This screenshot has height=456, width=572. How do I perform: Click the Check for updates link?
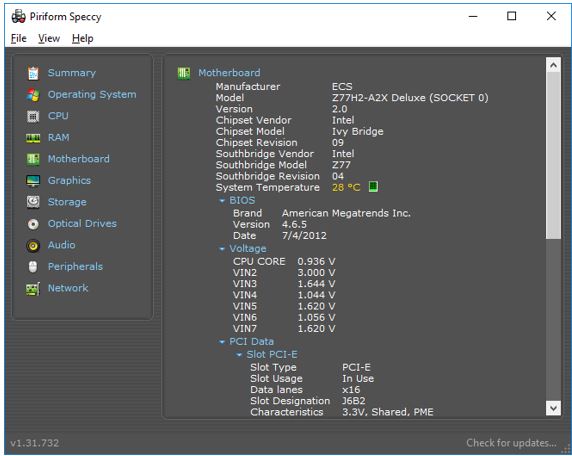coord(511,443)
